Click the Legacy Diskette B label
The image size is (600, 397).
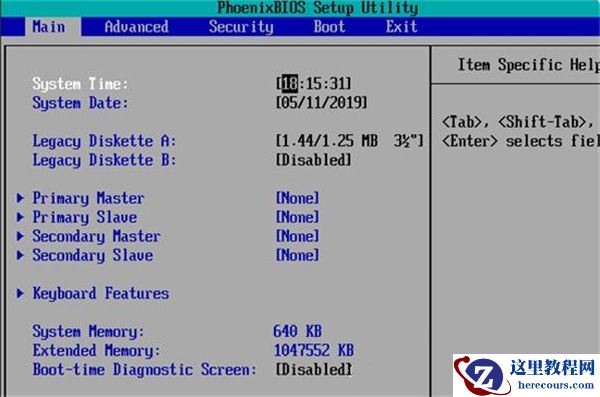coord(104,160)
